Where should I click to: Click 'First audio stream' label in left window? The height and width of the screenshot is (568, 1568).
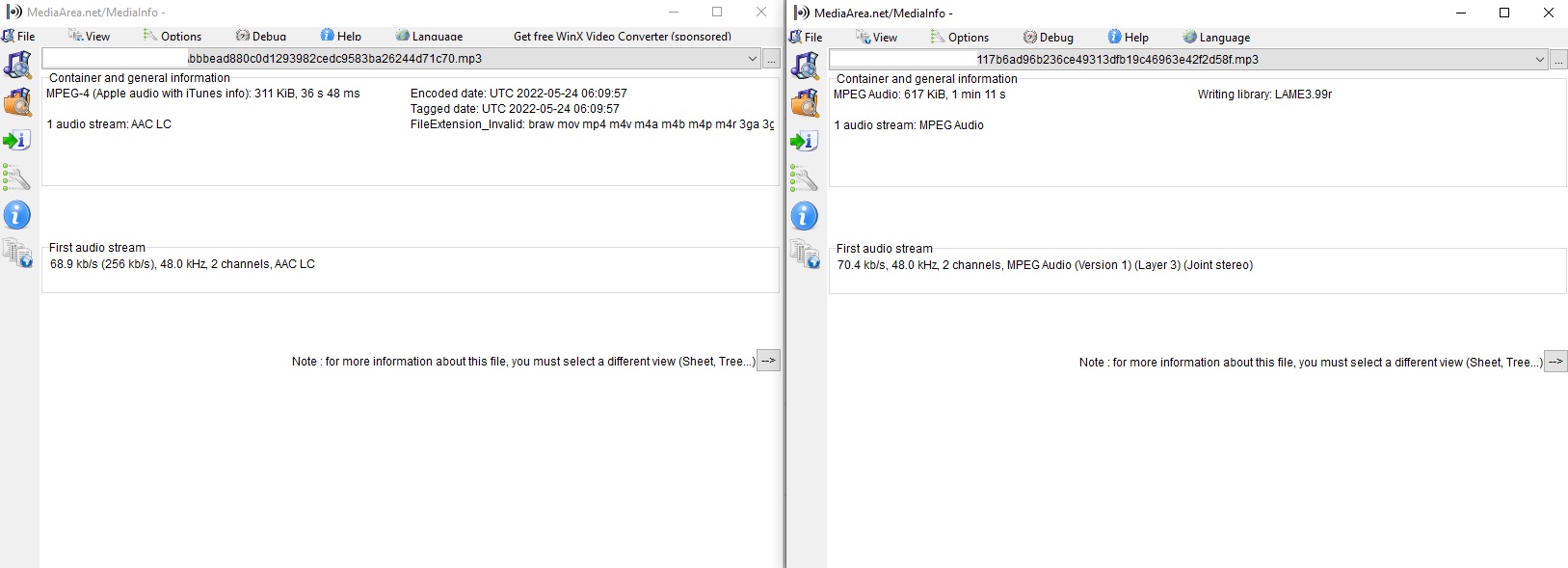tap(97, 248)
